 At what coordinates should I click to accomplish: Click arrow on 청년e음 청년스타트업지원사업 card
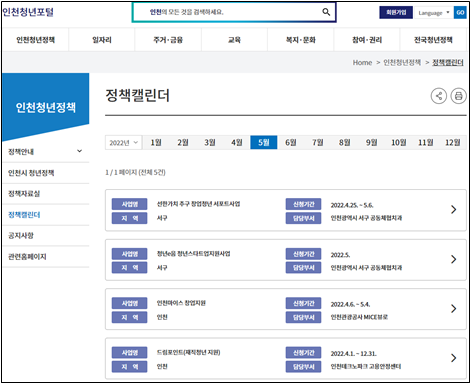(453, 259)
